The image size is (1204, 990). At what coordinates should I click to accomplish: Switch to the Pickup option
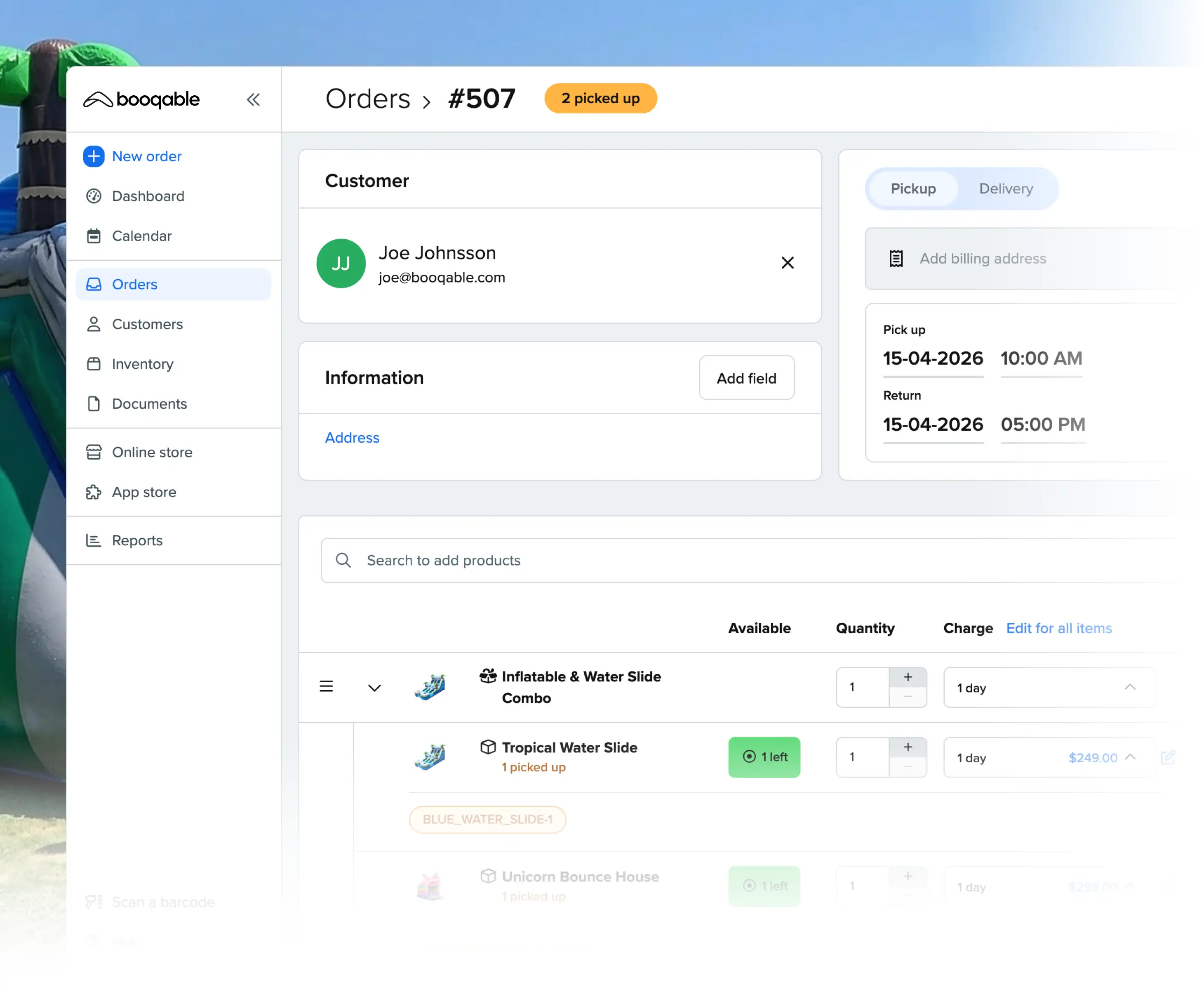click(x=912, y=189)
